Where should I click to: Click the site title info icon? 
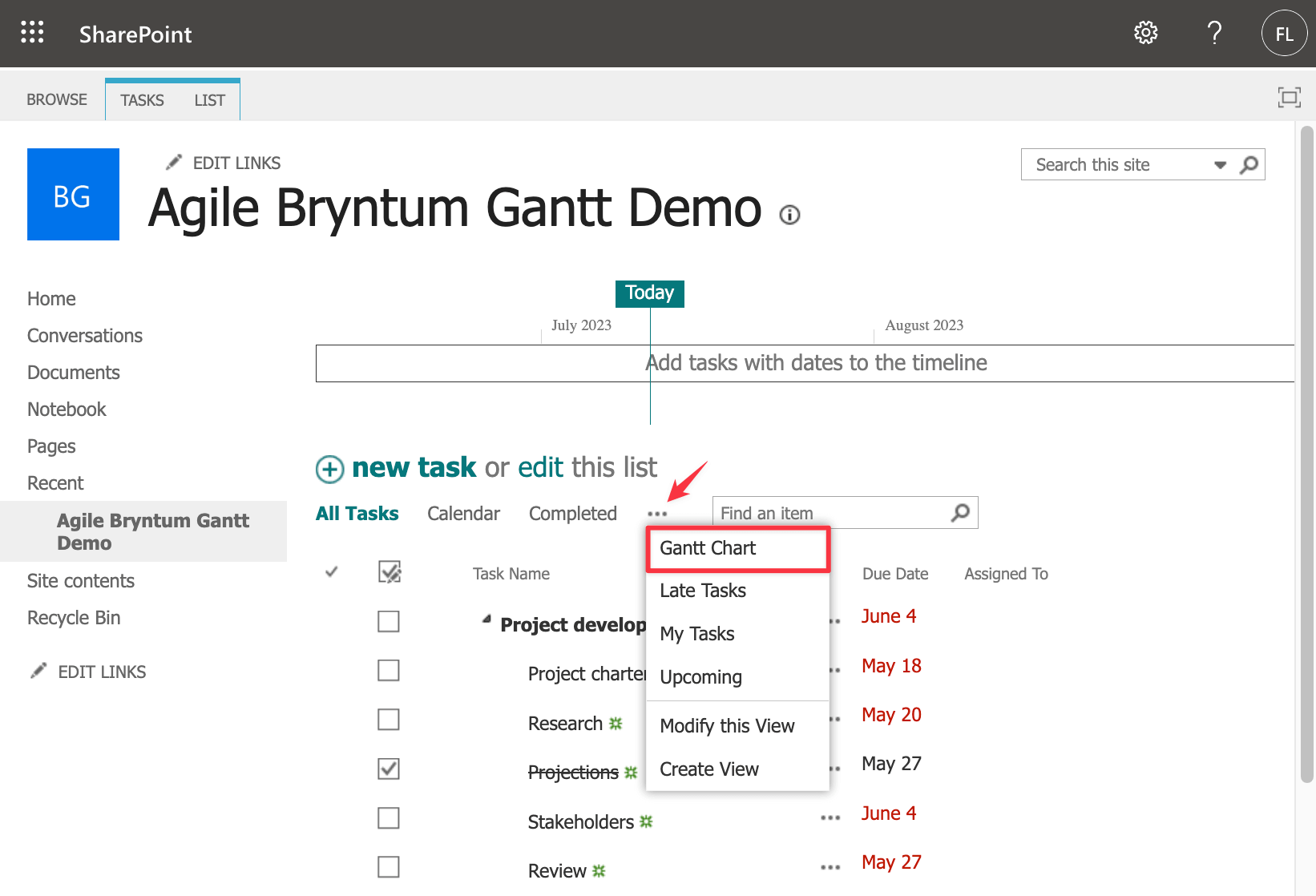tap(789, 215)
